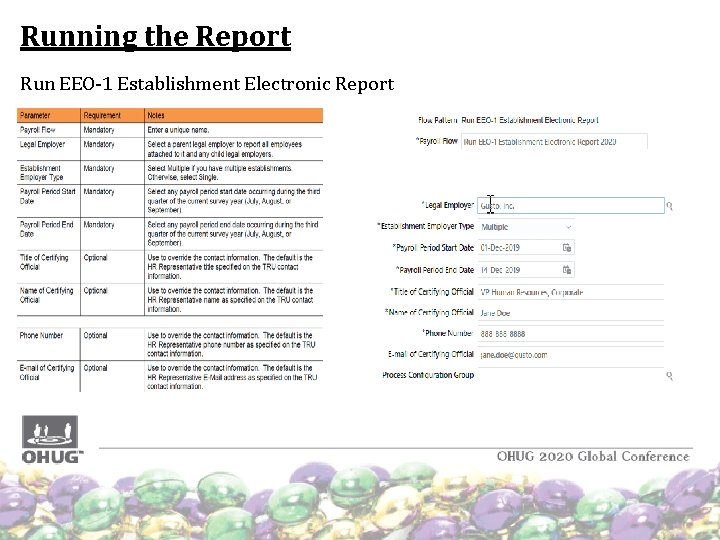
Task: Click the note beginning 'Select a parent legal employer'
Action: (x=225, y=149)
